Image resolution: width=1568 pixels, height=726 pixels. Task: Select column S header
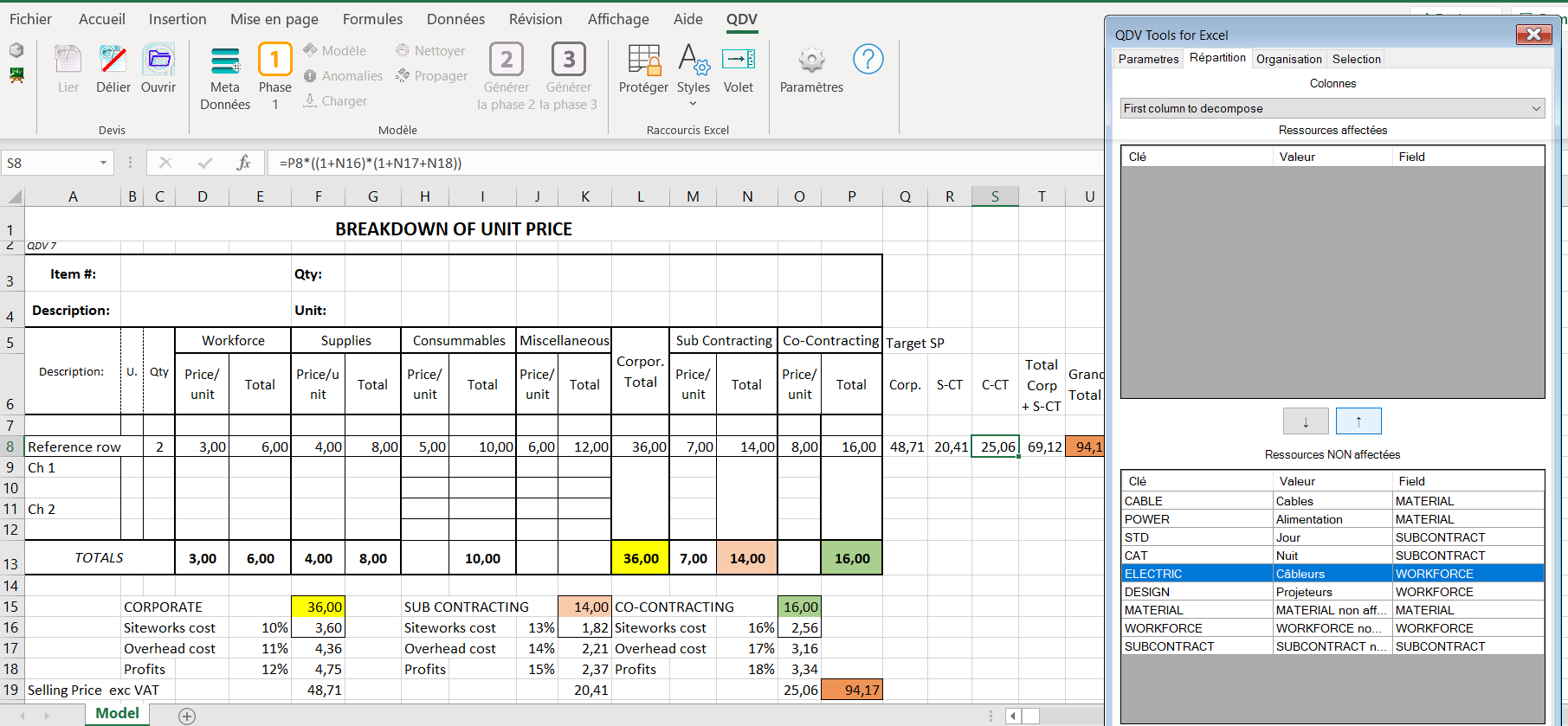click(995, 196)
